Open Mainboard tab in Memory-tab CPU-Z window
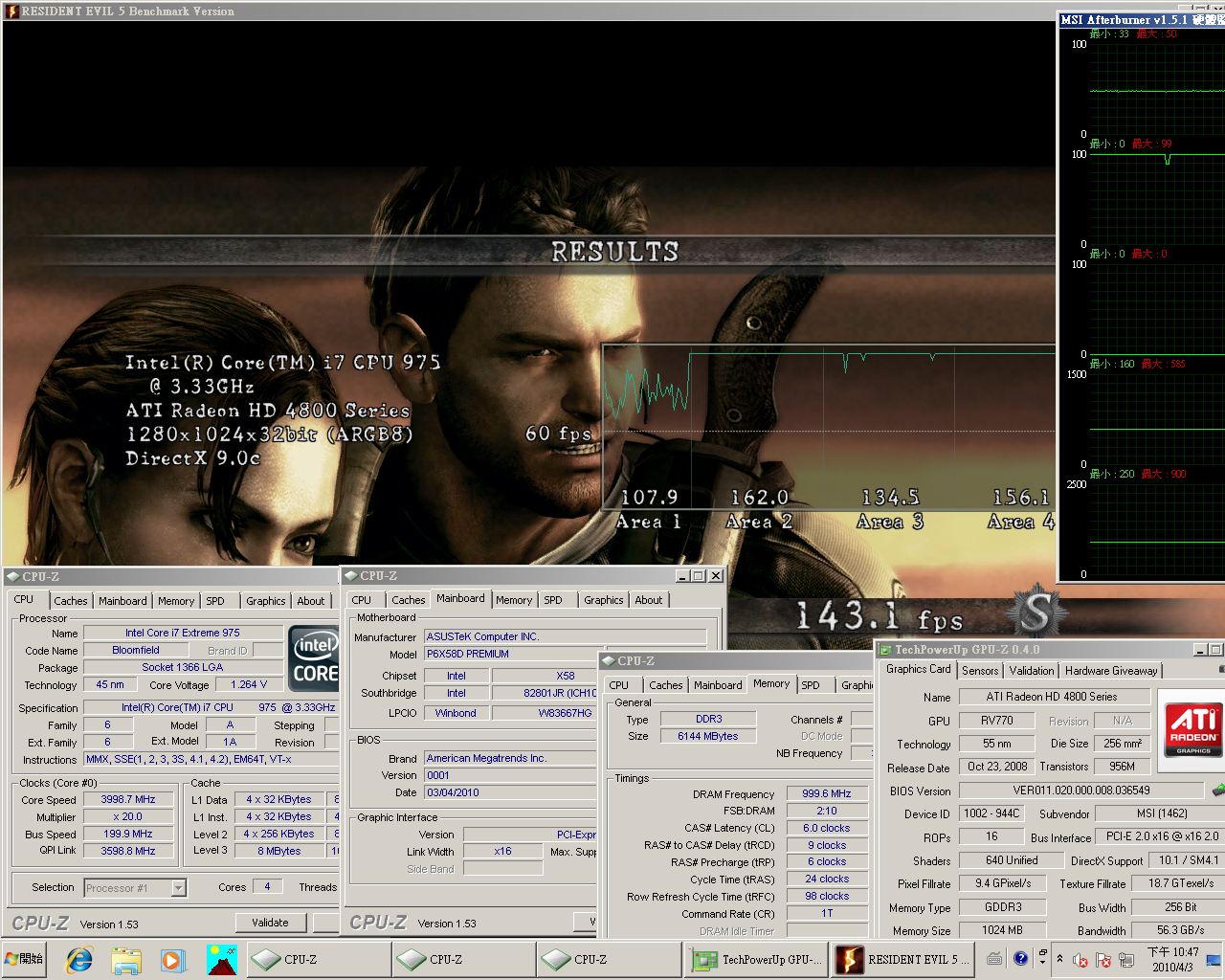The width and height of the screenshot is (1225, 980). (x=718, y=685)
